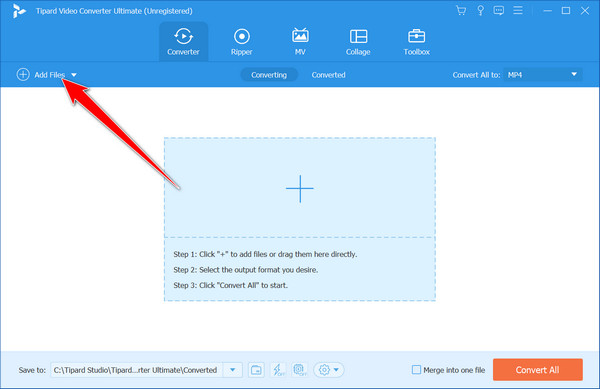
Task: Open the output folder icon
Action: click(x=256, y=370)
